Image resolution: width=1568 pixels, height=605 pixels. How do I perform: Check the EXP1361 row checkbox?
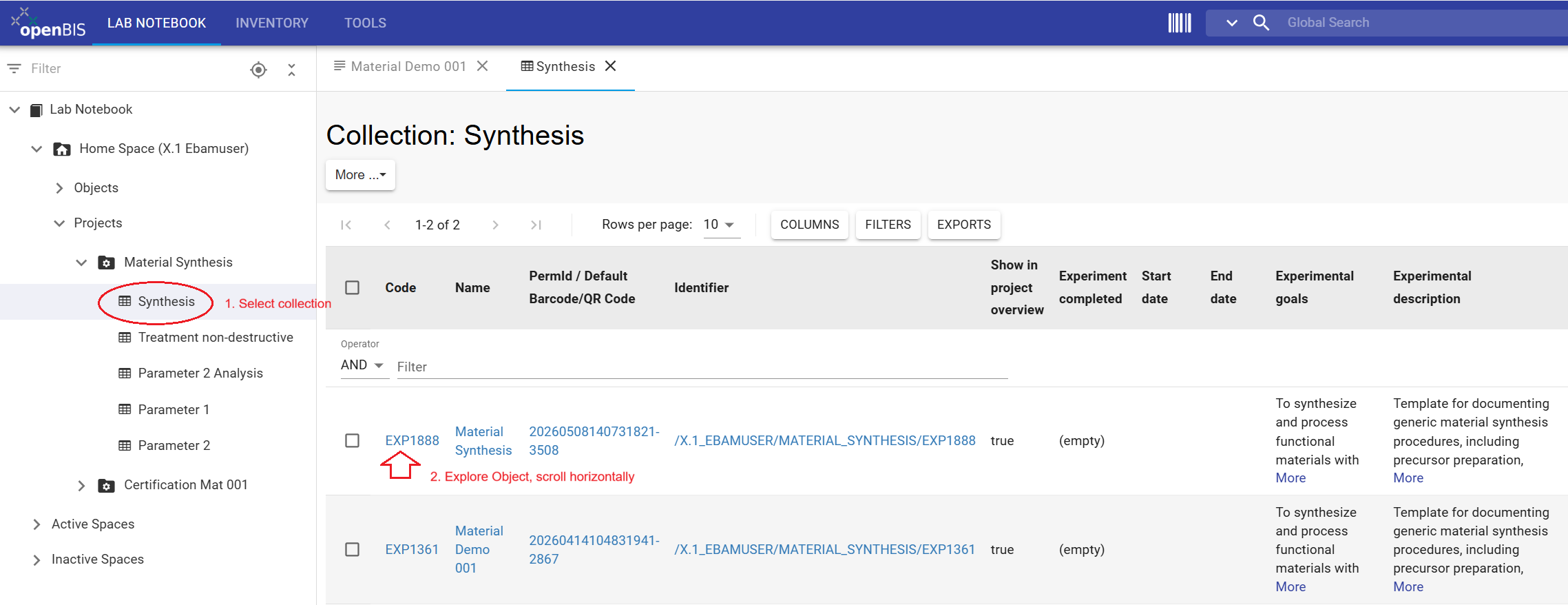tap(352, 549)
